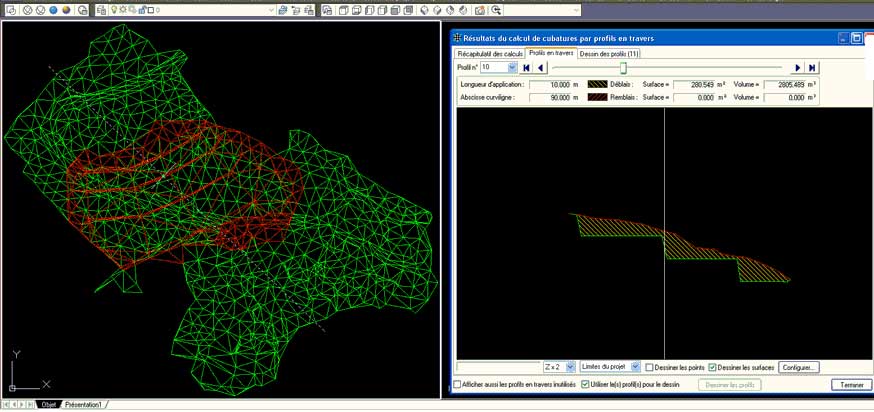Click the layout tabs last-tab arrow
This screenshot has height=412, width=874.
point(31,405)
